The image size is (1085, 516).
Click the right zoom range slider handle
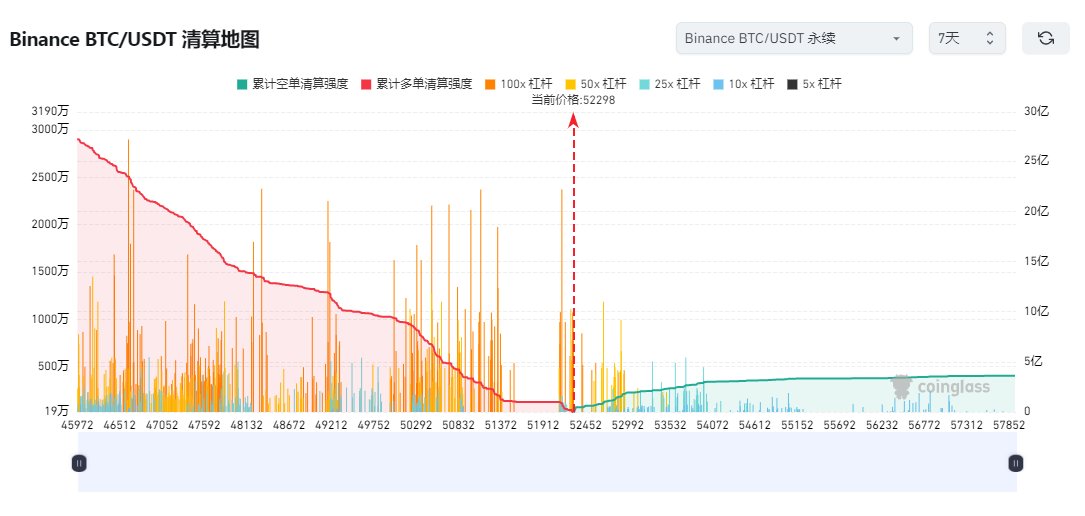pyautogui.click(x=1015, y=463)
